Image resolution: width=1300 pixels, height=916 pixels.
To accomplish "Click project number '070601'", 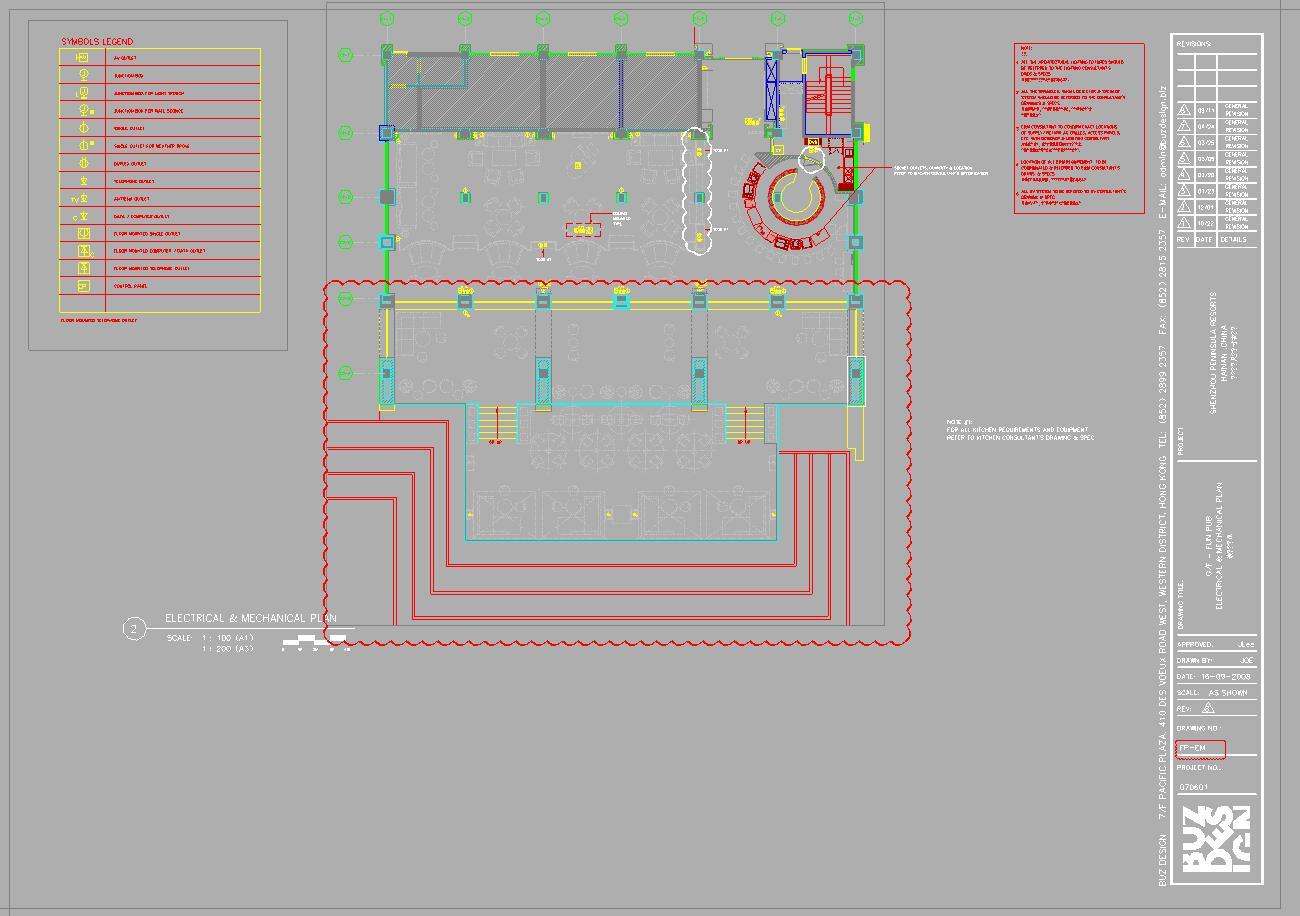I will tap(1194, 787).
